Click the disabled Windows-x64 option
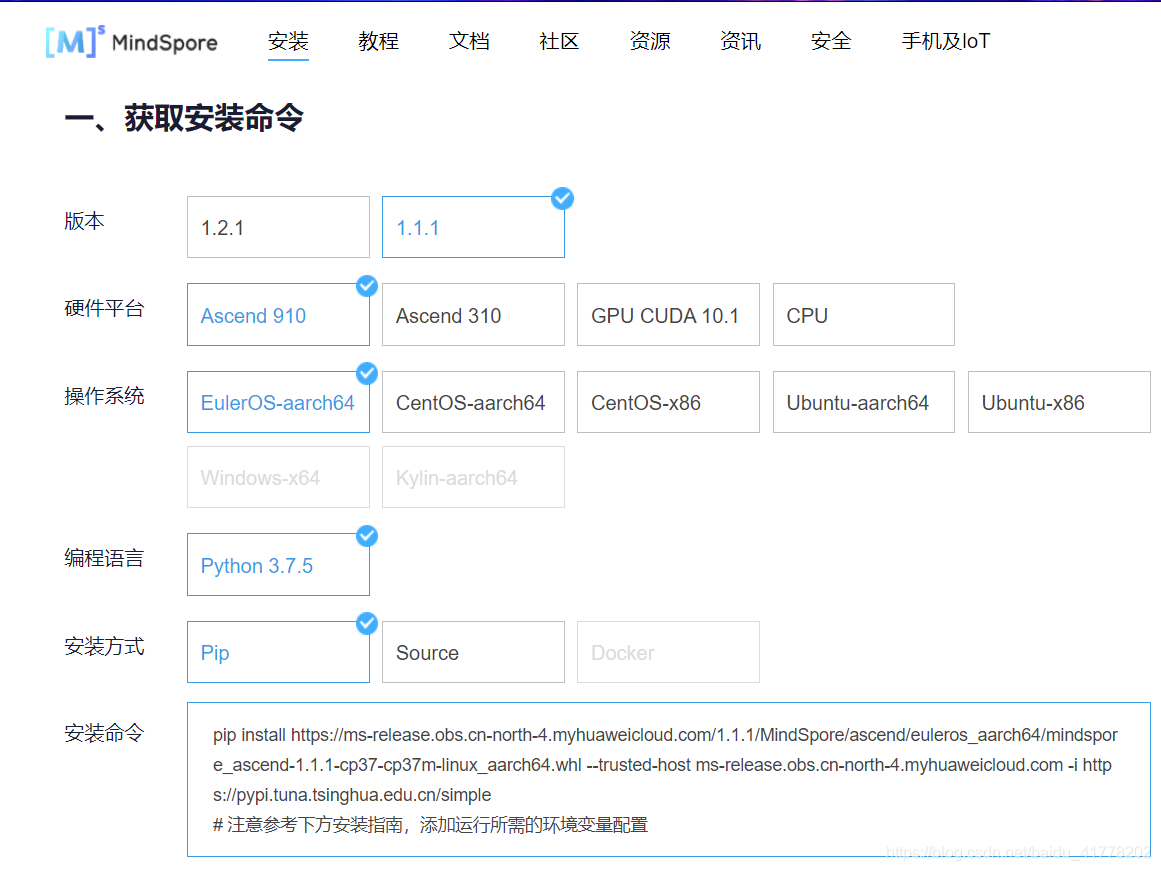This screenshot has height=871, width=1161. 278,477
